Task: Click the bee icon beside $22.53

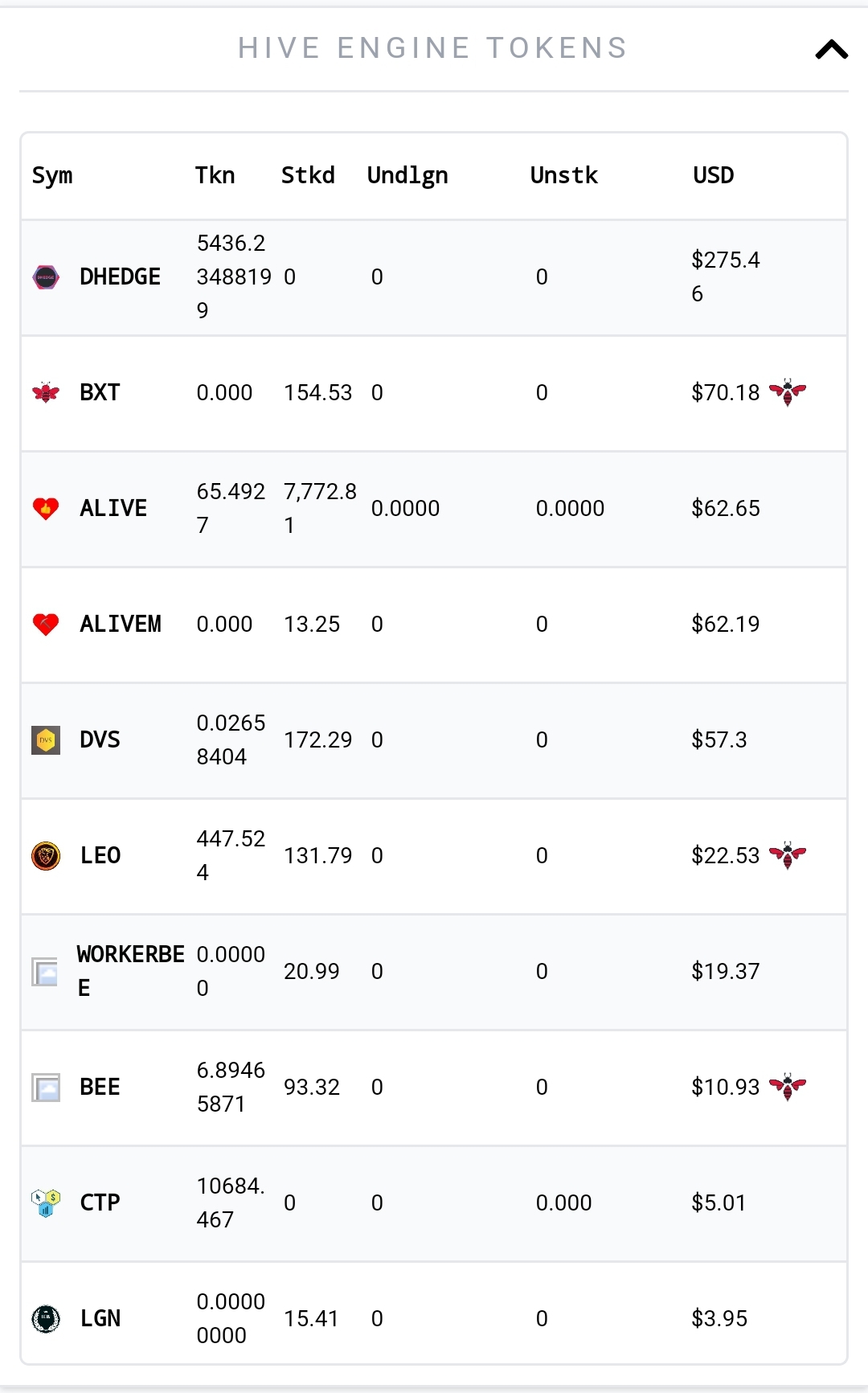Action: [x=788, y=855]
